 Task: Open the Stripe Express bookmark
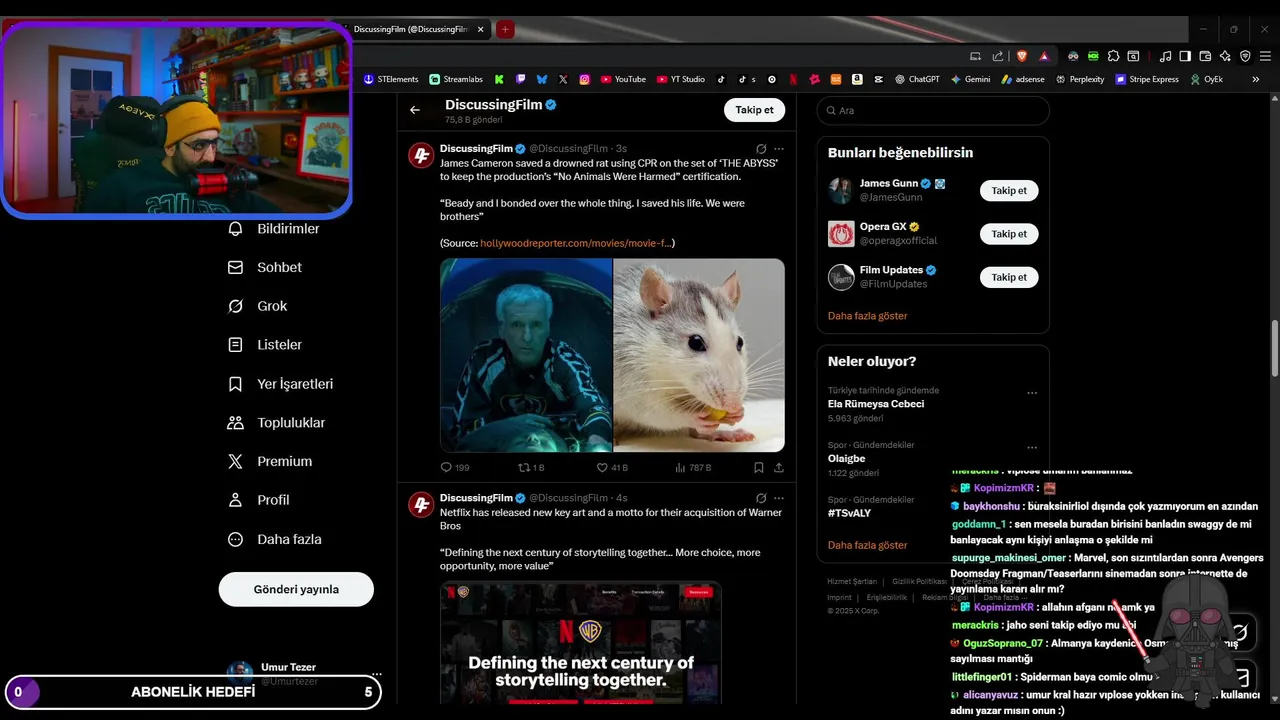(x=1147, y=79)
